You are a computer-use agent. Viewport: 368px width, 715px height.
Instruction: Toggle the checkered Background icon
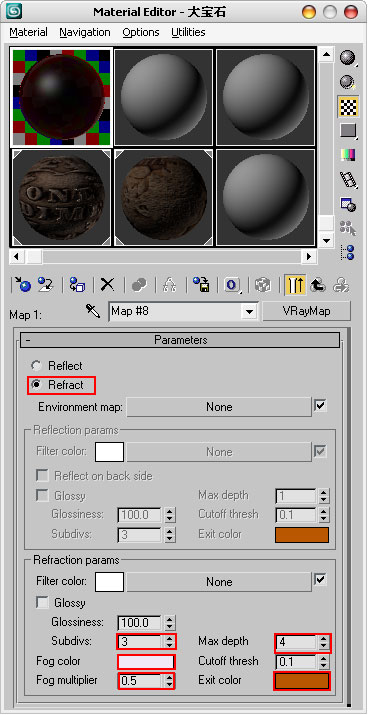pyautogui.click(x=348, y=106)
